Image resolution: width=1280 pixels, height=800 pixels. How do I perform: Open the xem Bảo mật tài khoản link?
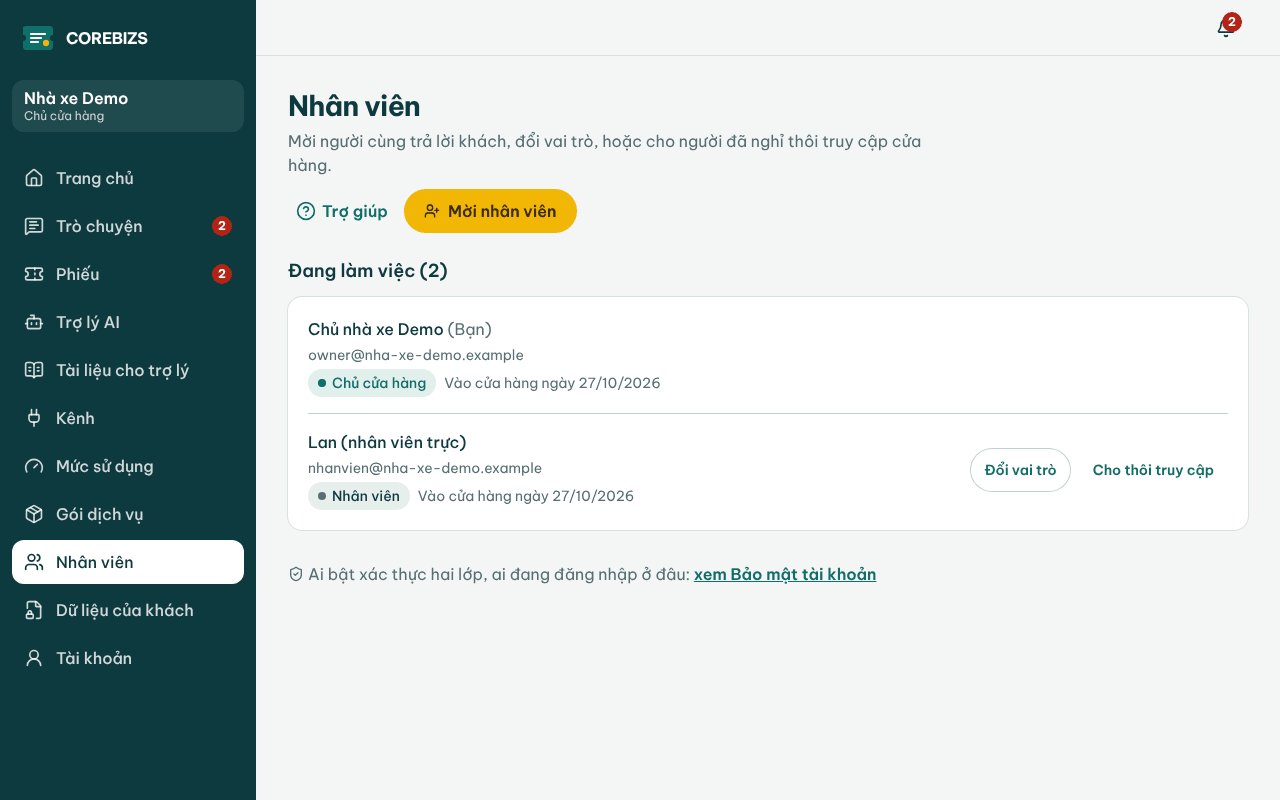[785, 574]
